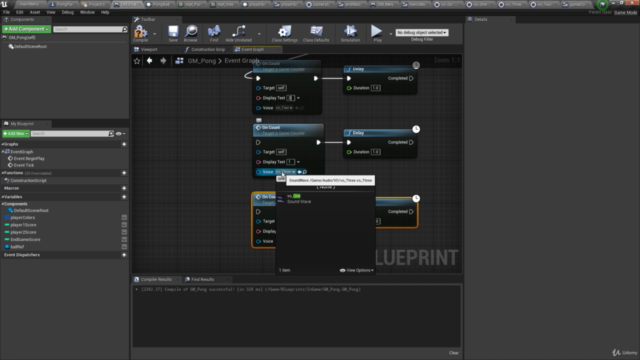Click Clear in compiler results
The image size is (640, 360).
pyautogui.click(x=454, y=353)
